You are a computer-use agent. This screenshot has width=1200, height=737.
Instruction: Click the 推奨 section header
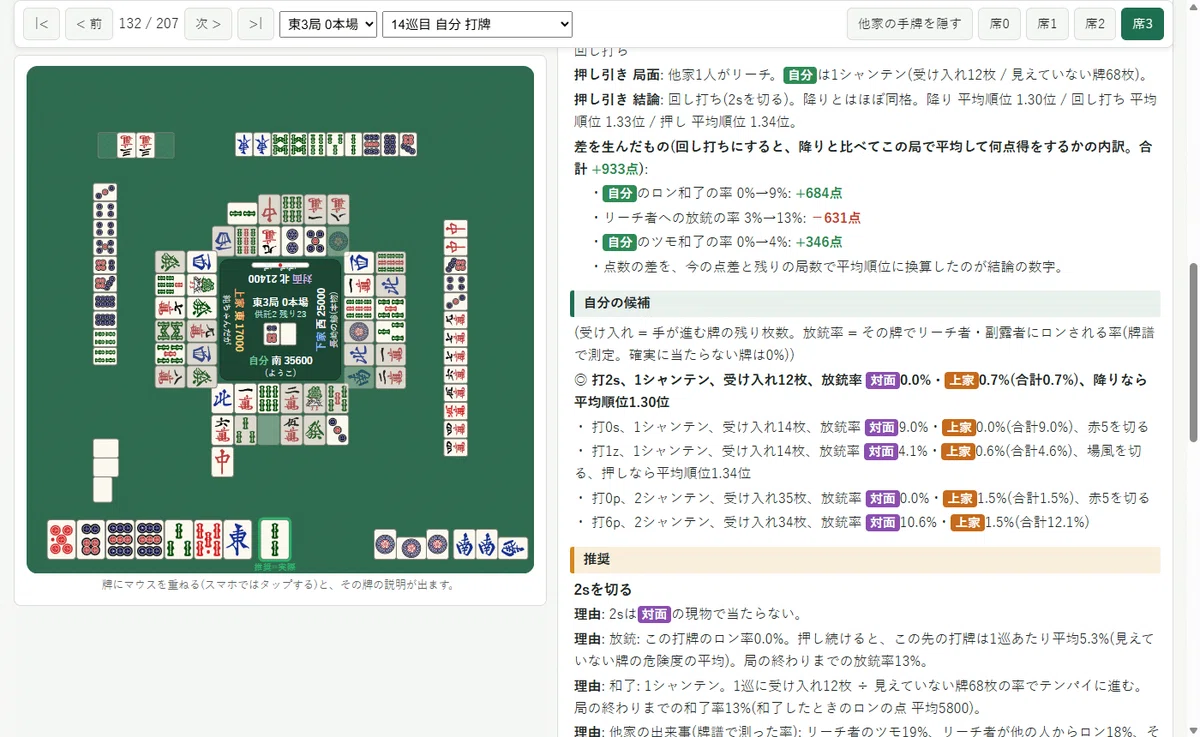click(x=865, y=559)
